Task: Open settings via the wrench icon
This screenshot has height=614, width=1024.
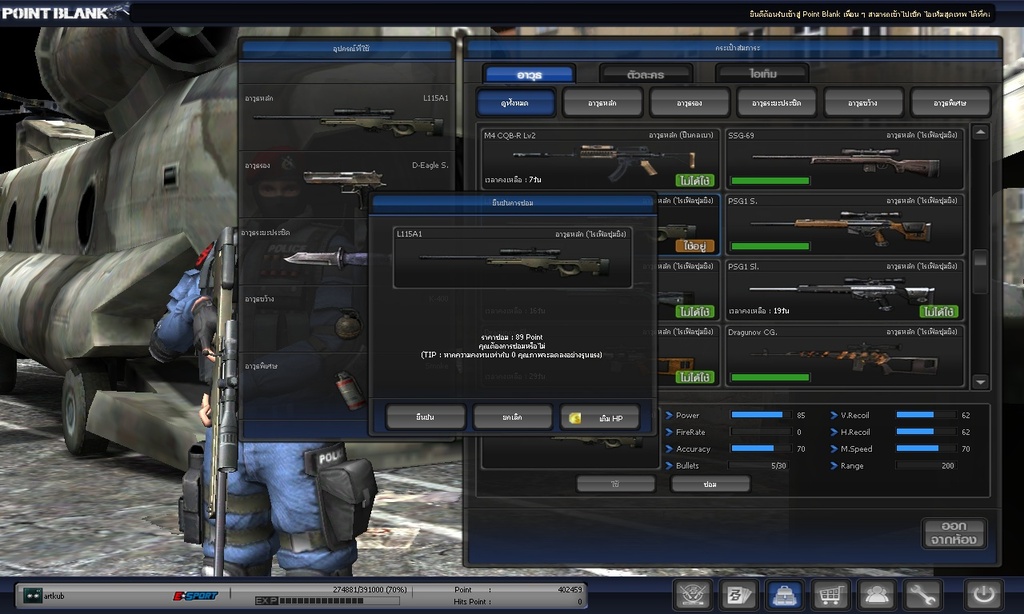Action: [x=922, y=594]
